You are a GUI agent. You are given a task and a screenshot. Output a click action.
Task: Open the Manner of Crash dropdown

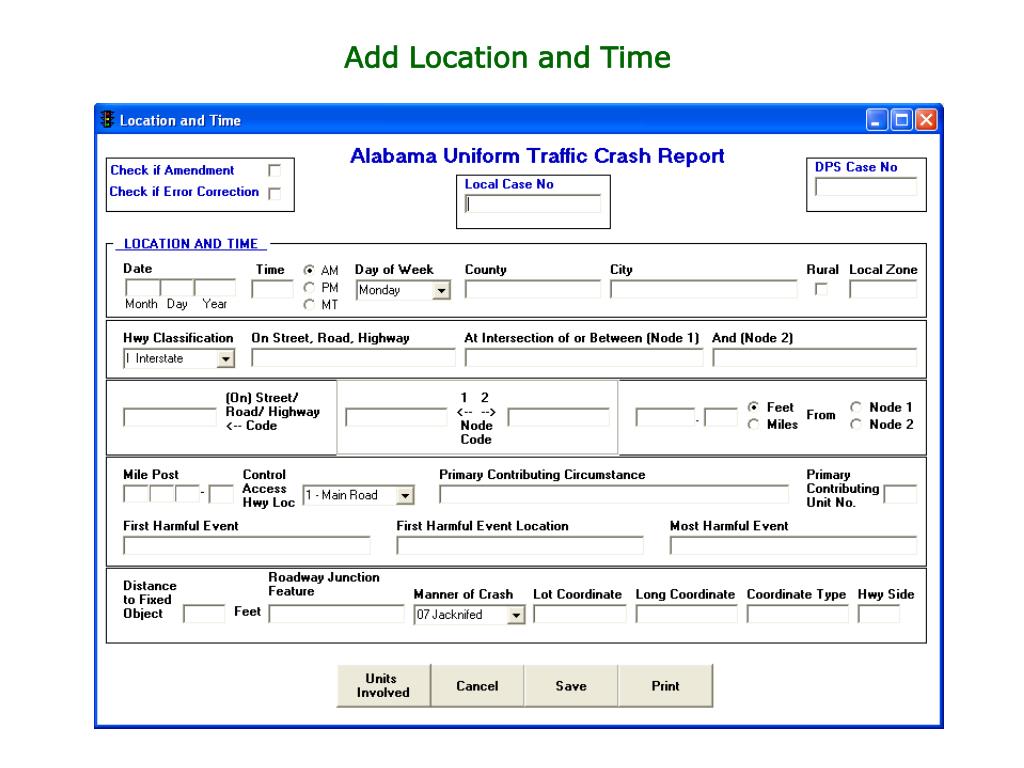516,615
